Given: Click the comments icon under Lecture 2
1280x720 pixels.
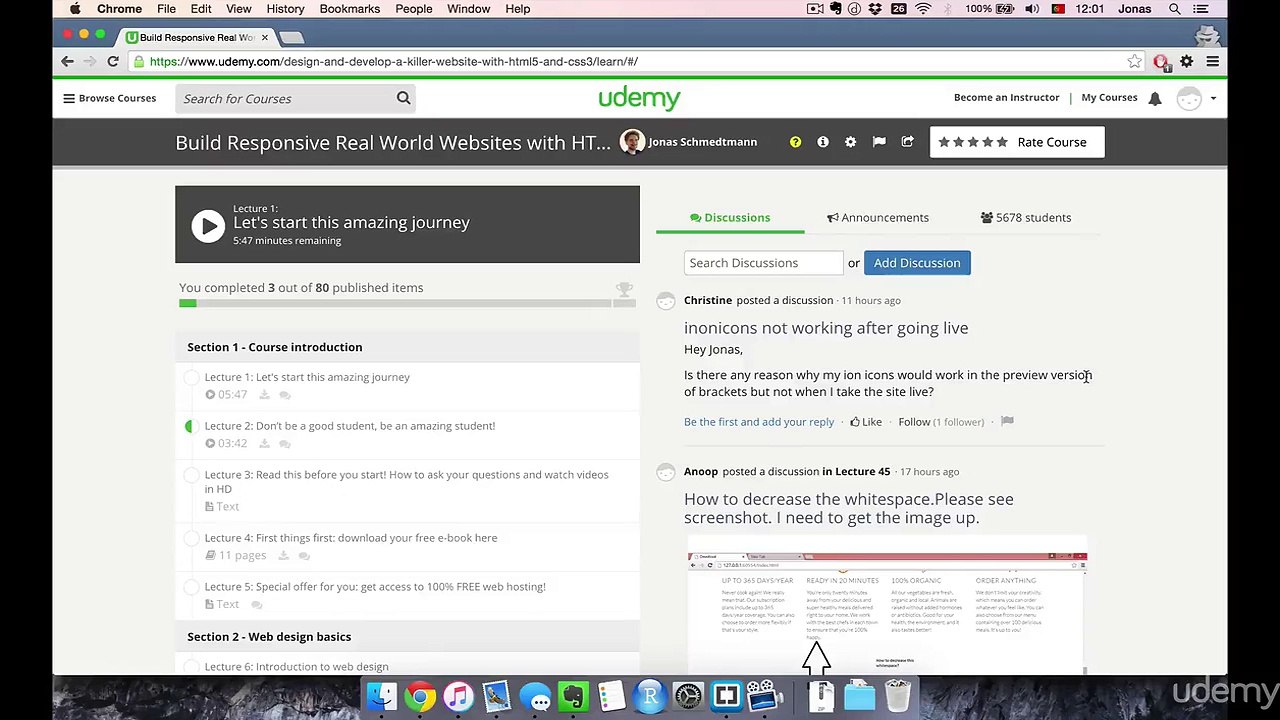Looking at the screenshot, I should point(285,444).
